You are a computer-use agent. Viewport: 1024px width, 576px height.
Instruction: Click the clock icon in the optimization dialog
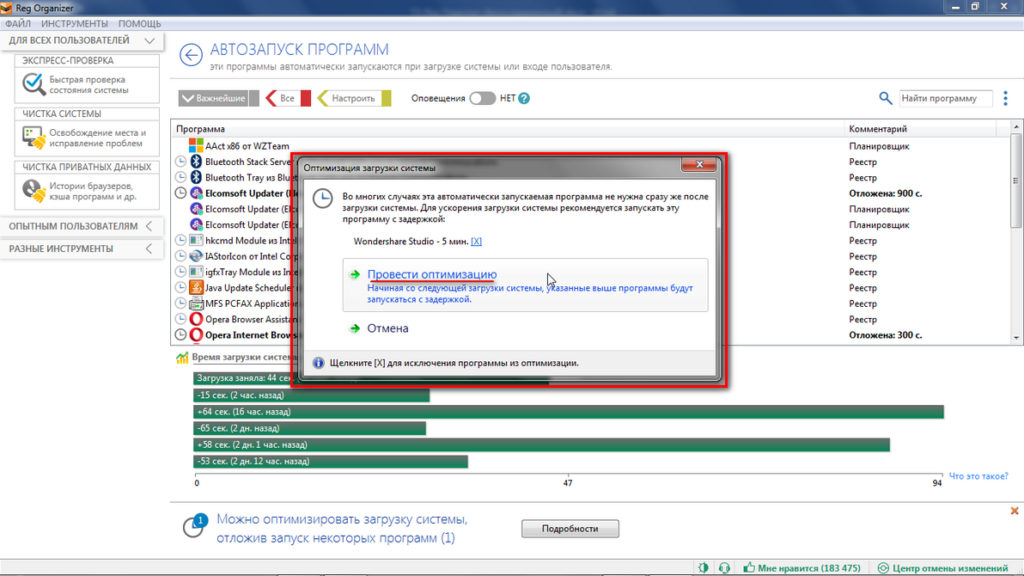322,199
